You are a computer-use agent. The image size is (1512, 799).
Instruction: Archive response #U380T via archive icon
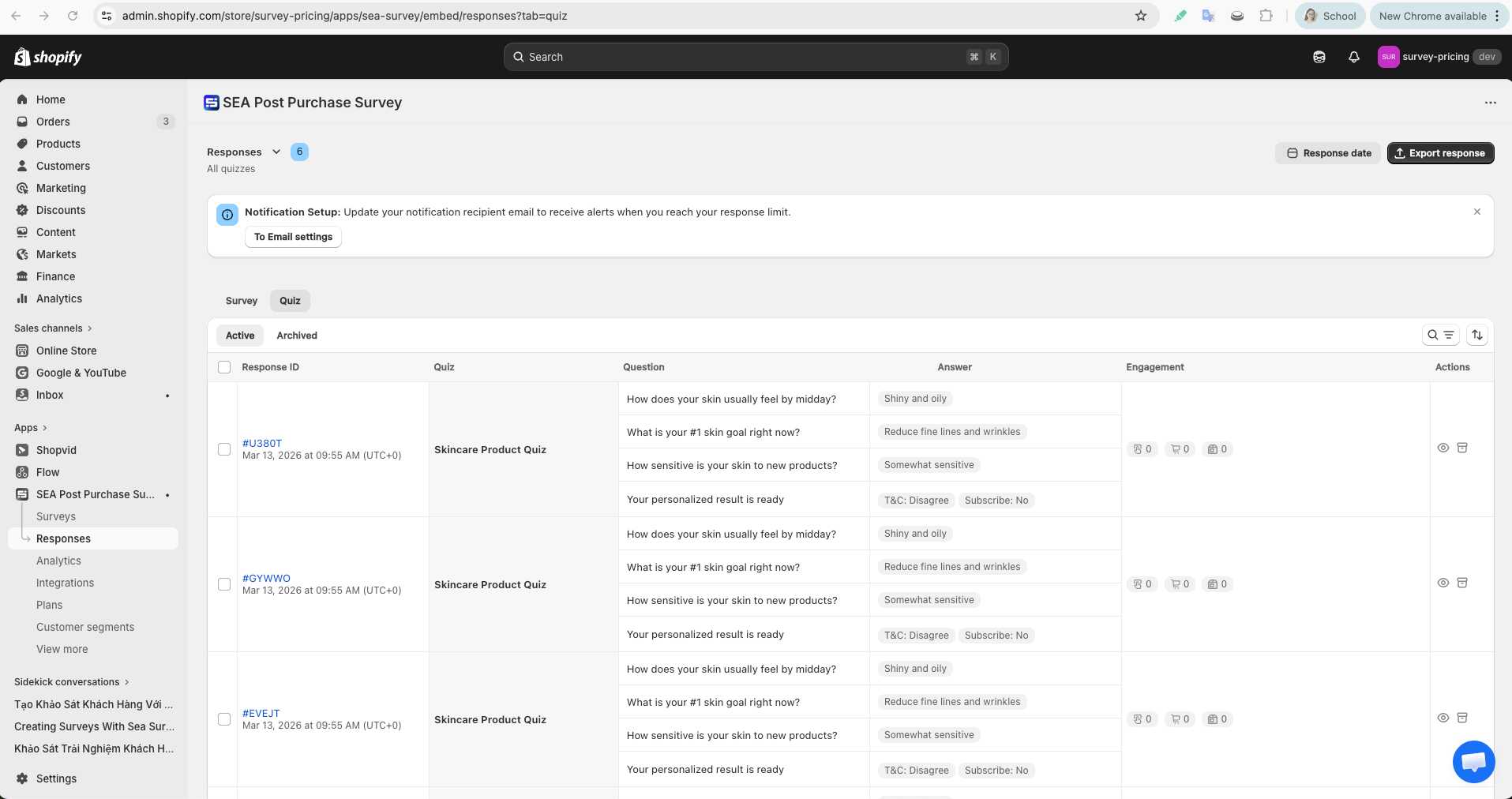coord(1462,448)
